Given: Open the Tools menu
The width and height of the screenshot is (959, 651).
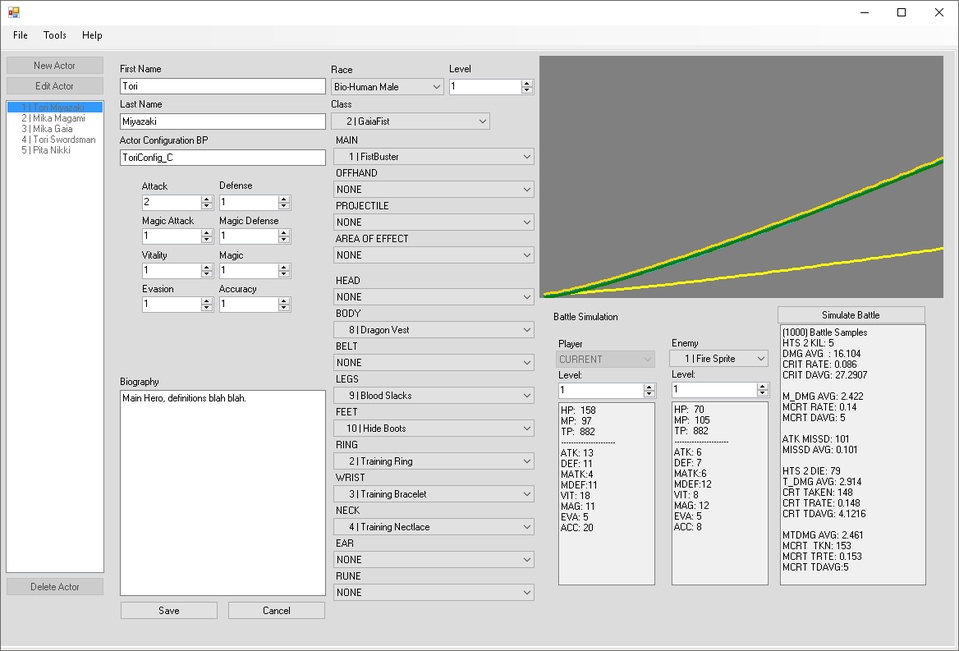Looking at the screenshot, I should click(54, 35).
